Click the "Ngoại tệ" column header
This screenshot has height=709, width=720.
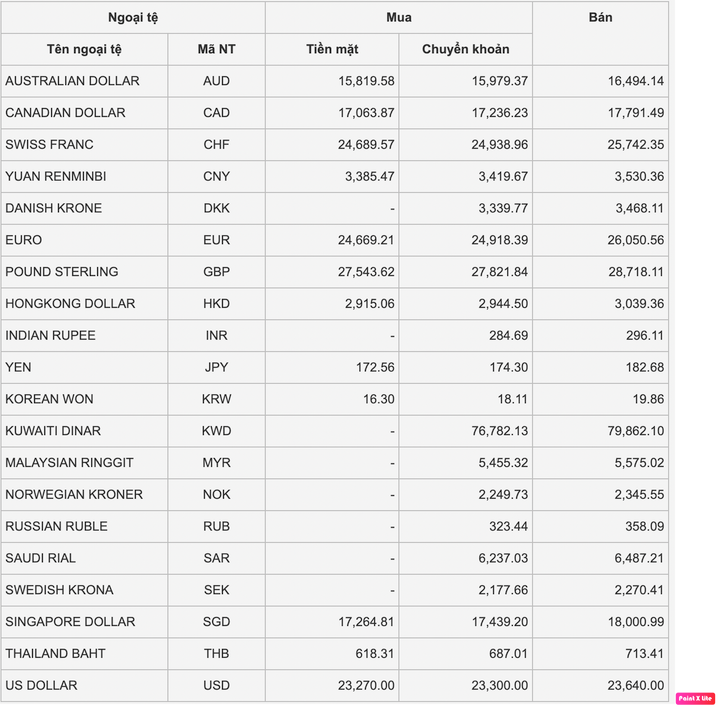(x=133, y=18)
